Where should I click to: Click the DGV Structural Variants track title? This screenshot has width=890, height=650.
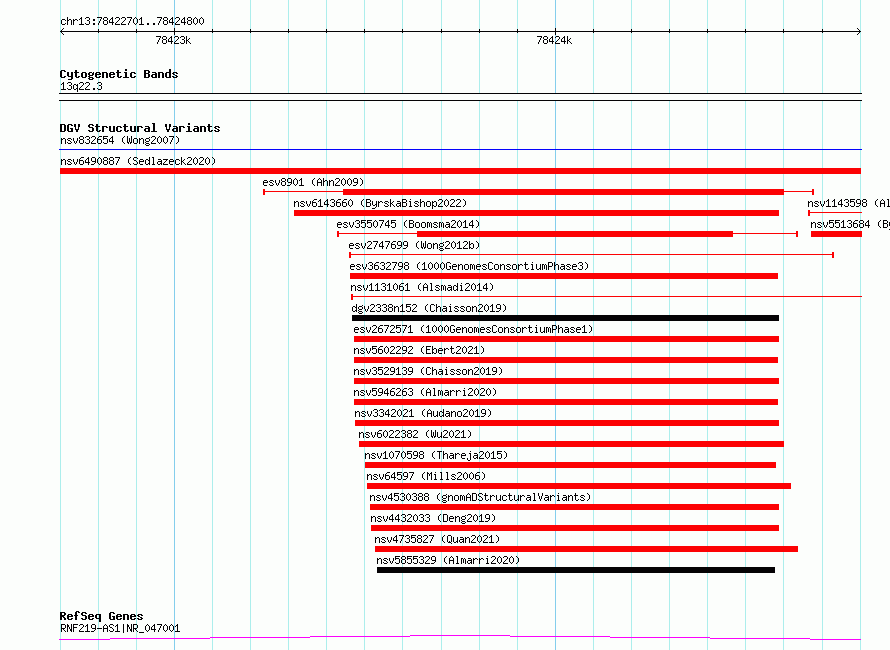140,128
